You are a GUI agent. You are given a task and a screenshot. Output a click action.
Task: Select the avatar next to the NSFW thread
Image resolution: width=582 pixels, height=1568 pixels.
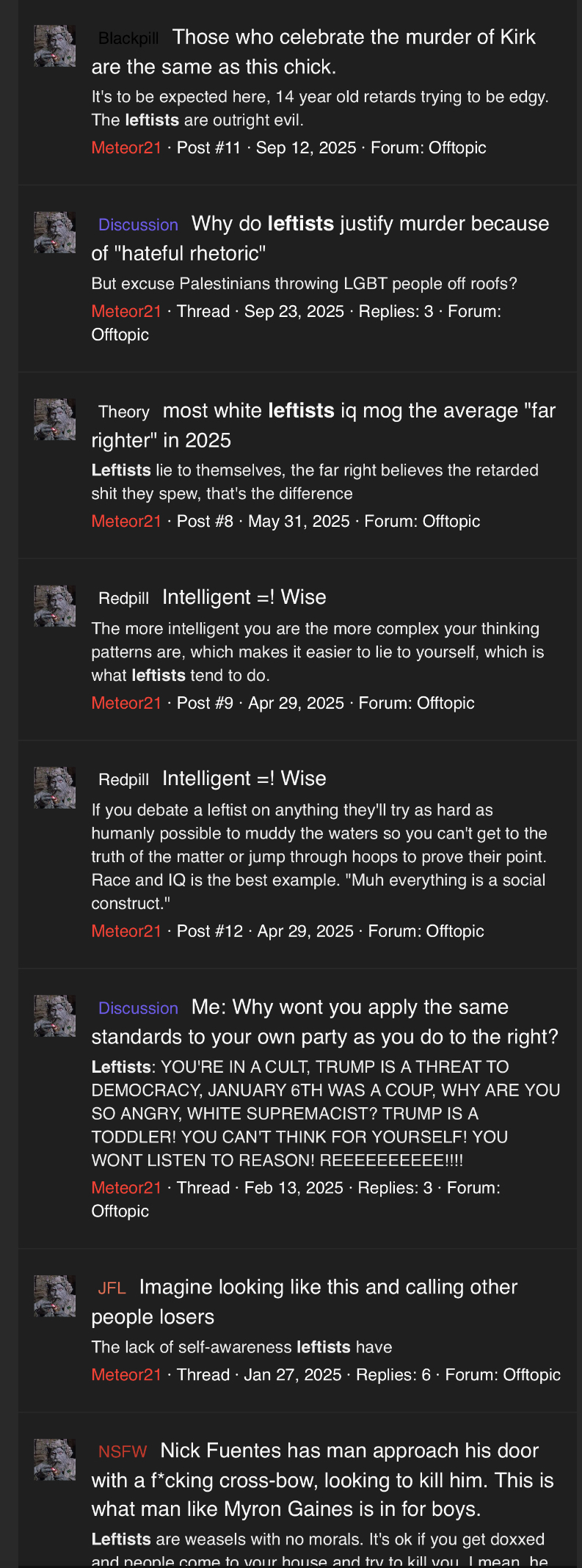click(x=54, y=1459)
